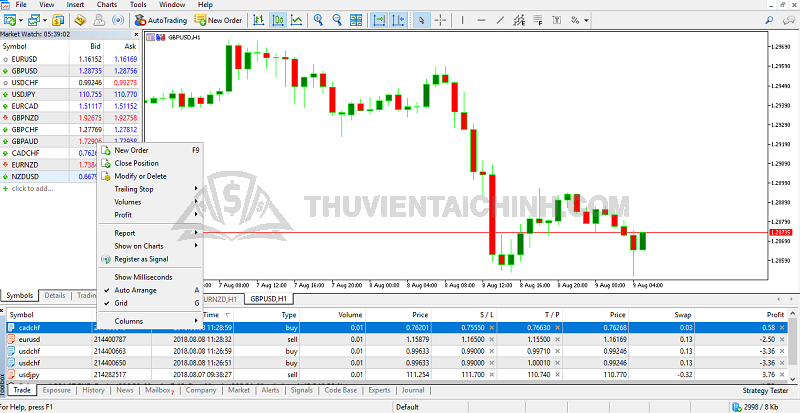
Task: Click the zoom out magnifier icon
Action: (337, 20)
